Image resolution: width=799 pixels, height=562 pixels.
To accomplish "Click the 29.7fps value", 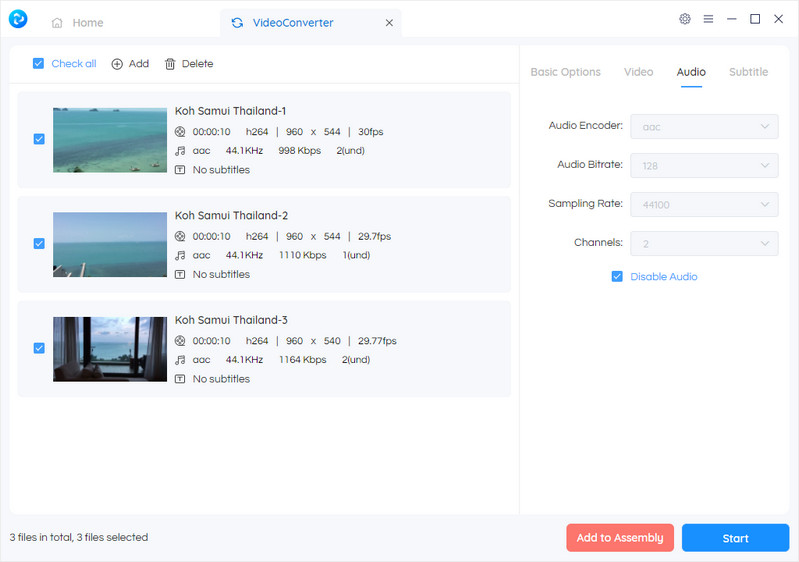I will pyautogui.click(x=375, y=236).
